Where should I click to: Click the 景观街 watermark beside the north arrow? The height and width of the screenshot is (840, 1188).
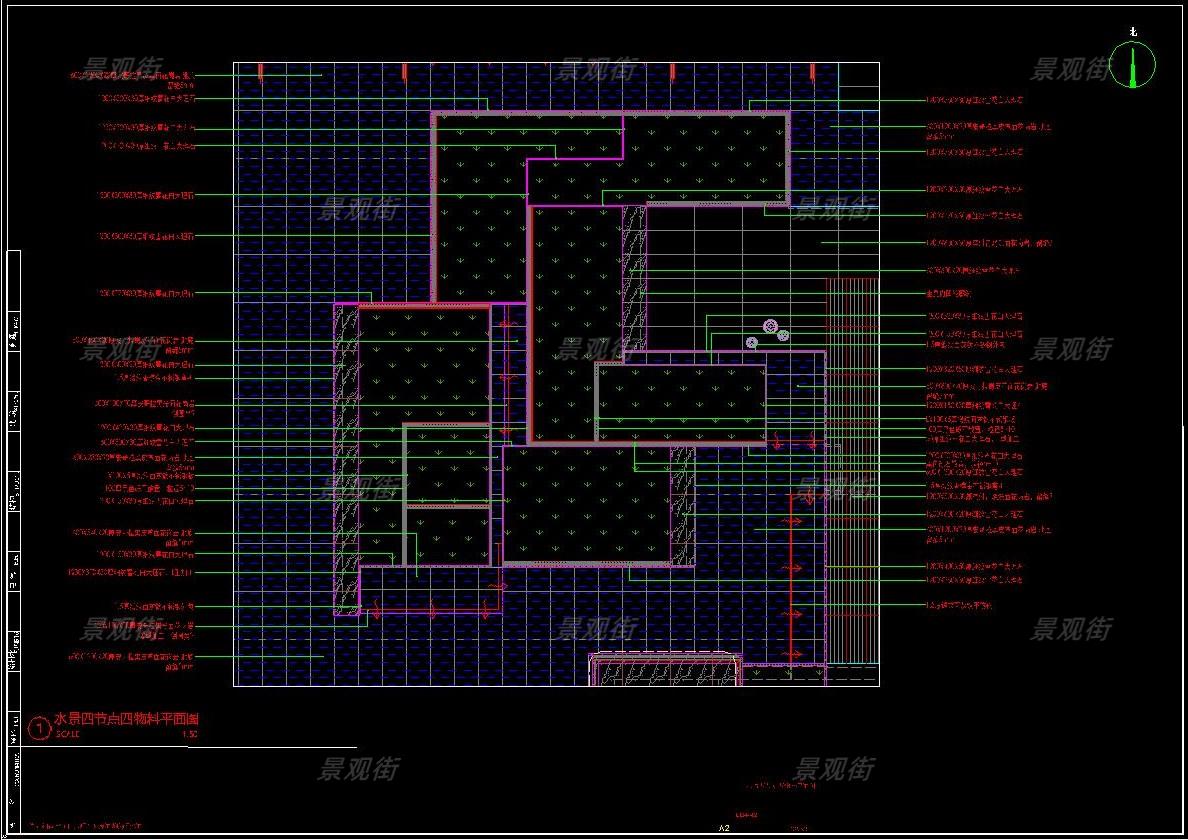(1071, 69)
